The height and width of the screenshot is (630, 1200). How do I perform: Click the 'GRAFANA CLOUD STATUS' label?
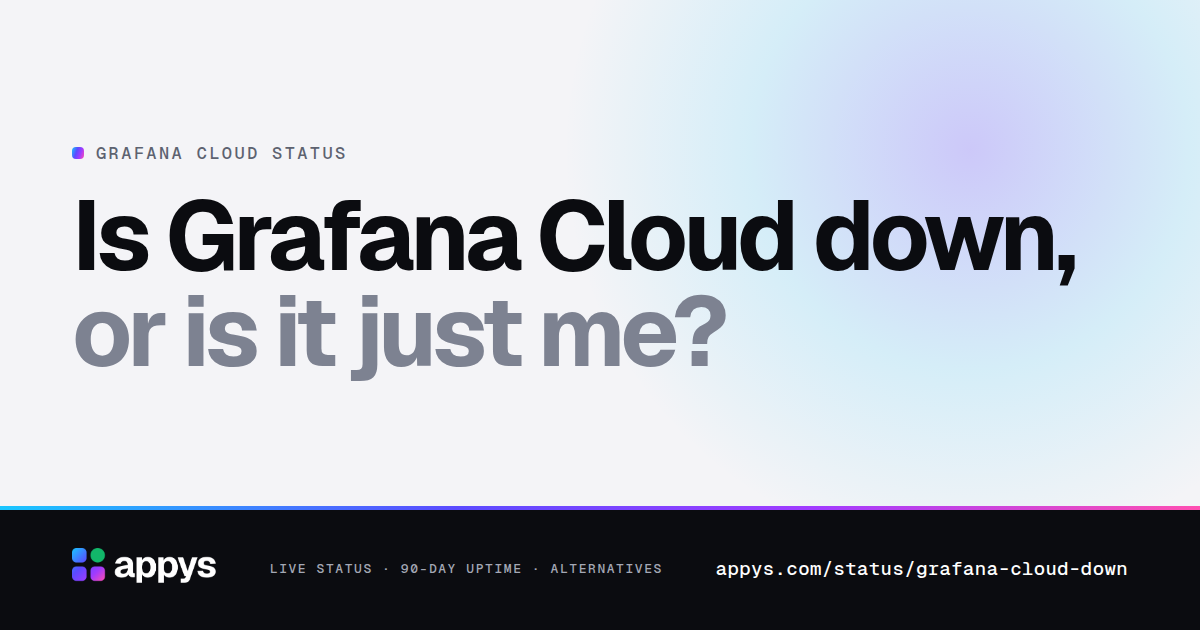point(221,154)
